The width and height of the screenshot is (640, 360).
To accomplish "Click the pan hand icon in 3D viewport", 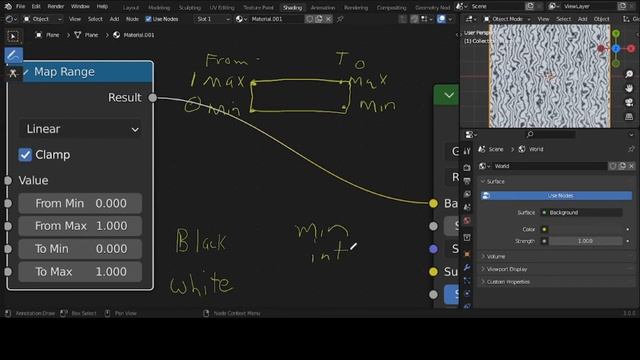I will click(x=629, y=88).
